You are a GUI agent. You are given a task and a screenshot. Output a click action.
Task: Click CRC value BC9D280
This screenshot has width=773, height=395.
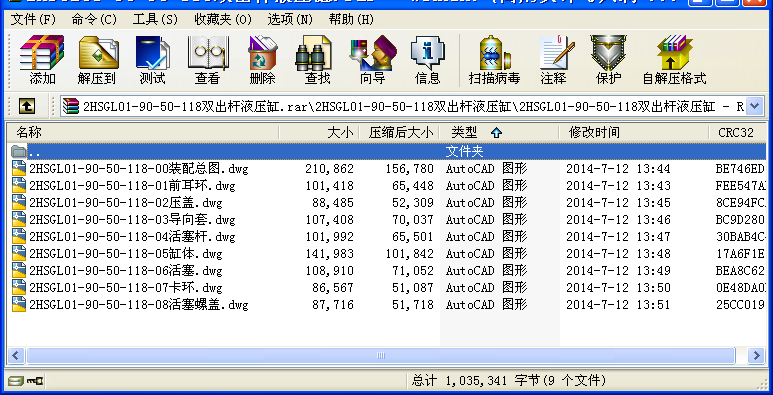pyautogui.click(x=740, y=219)
